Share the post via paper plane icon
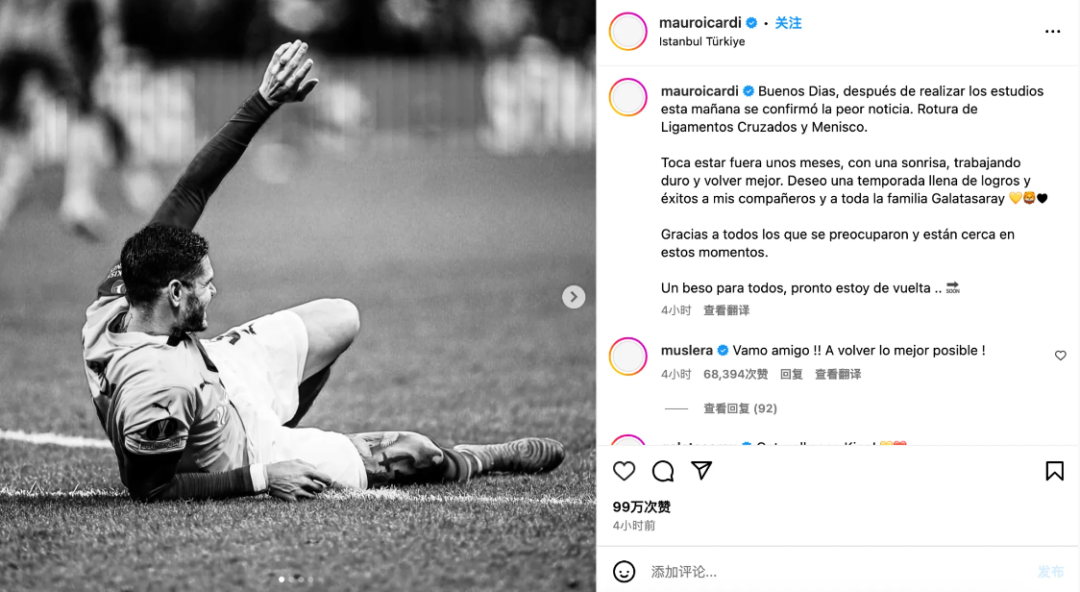1080x592 pixels. pyautogui.click(x=701, y=470)
